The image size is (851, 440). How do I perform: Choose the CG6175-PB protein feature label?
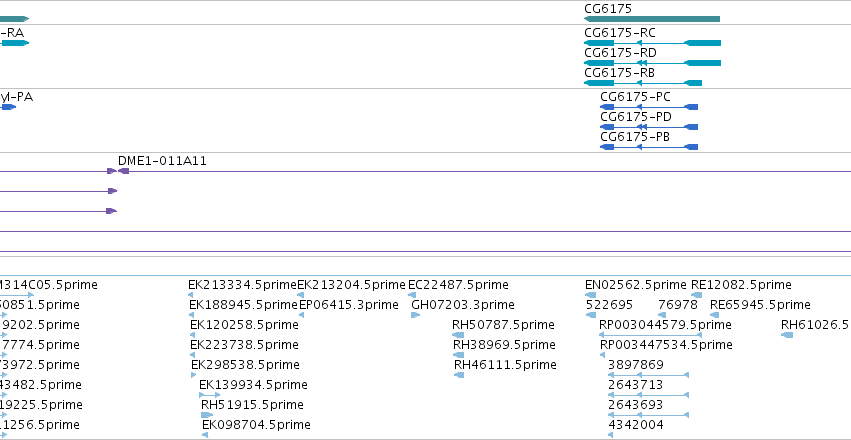click(x=635, y=137)
